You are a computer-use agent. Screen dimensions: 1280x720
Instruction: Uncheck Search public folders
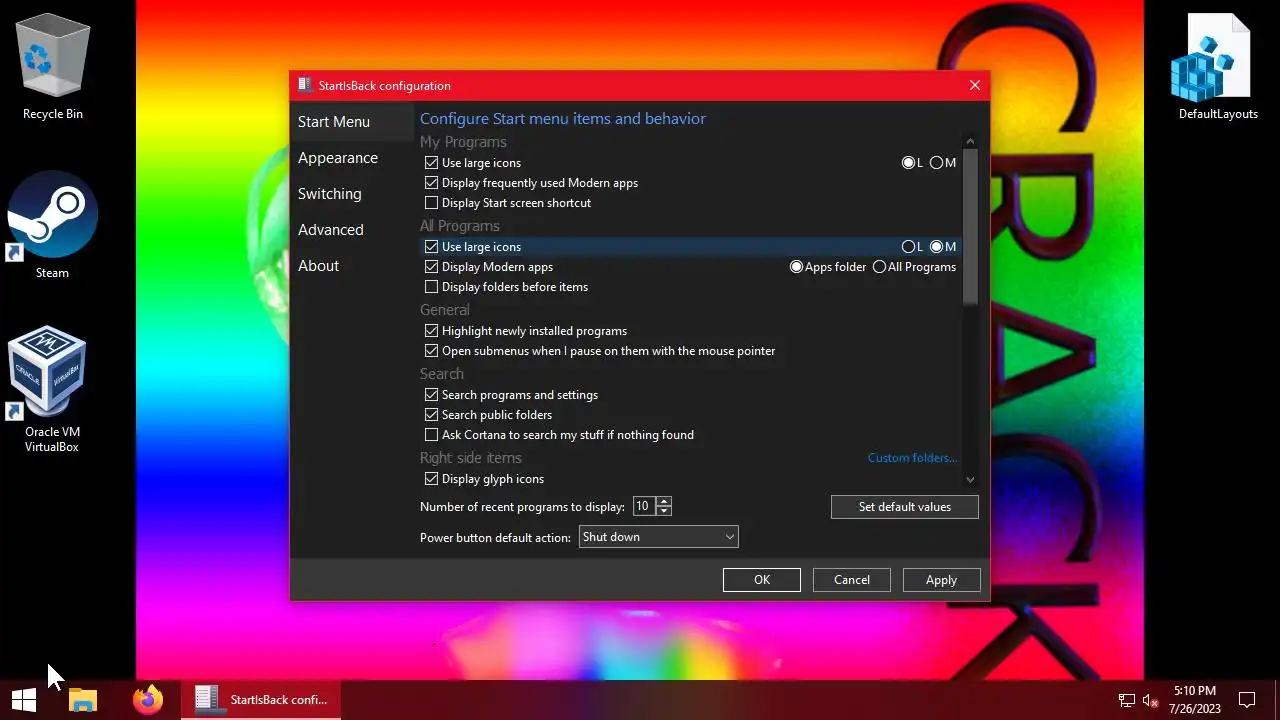click(431, 415)
